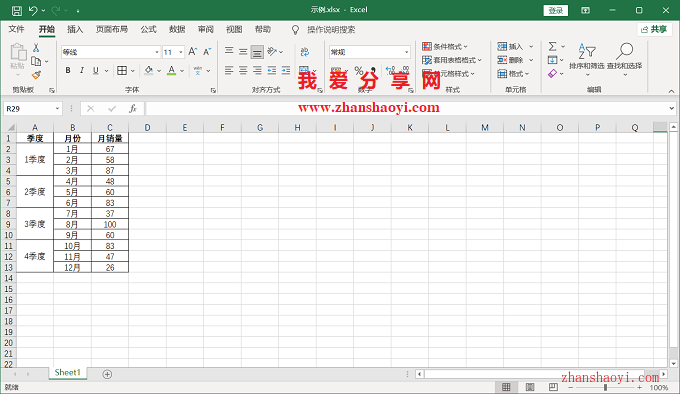Click the Orientation angled text icon
The image size is (680, 394).
[x=272, y=52]
